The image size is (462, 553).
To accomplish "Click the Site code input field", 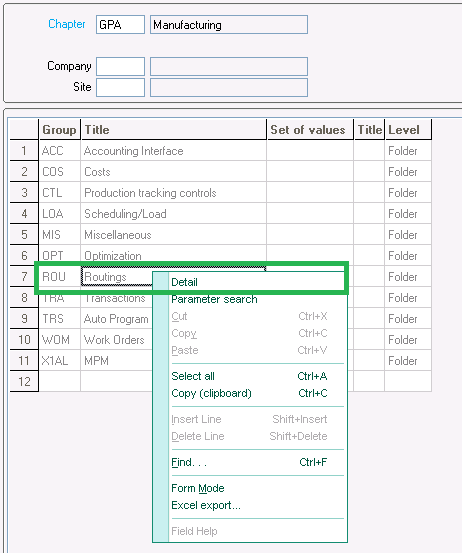I will (120, 87).
